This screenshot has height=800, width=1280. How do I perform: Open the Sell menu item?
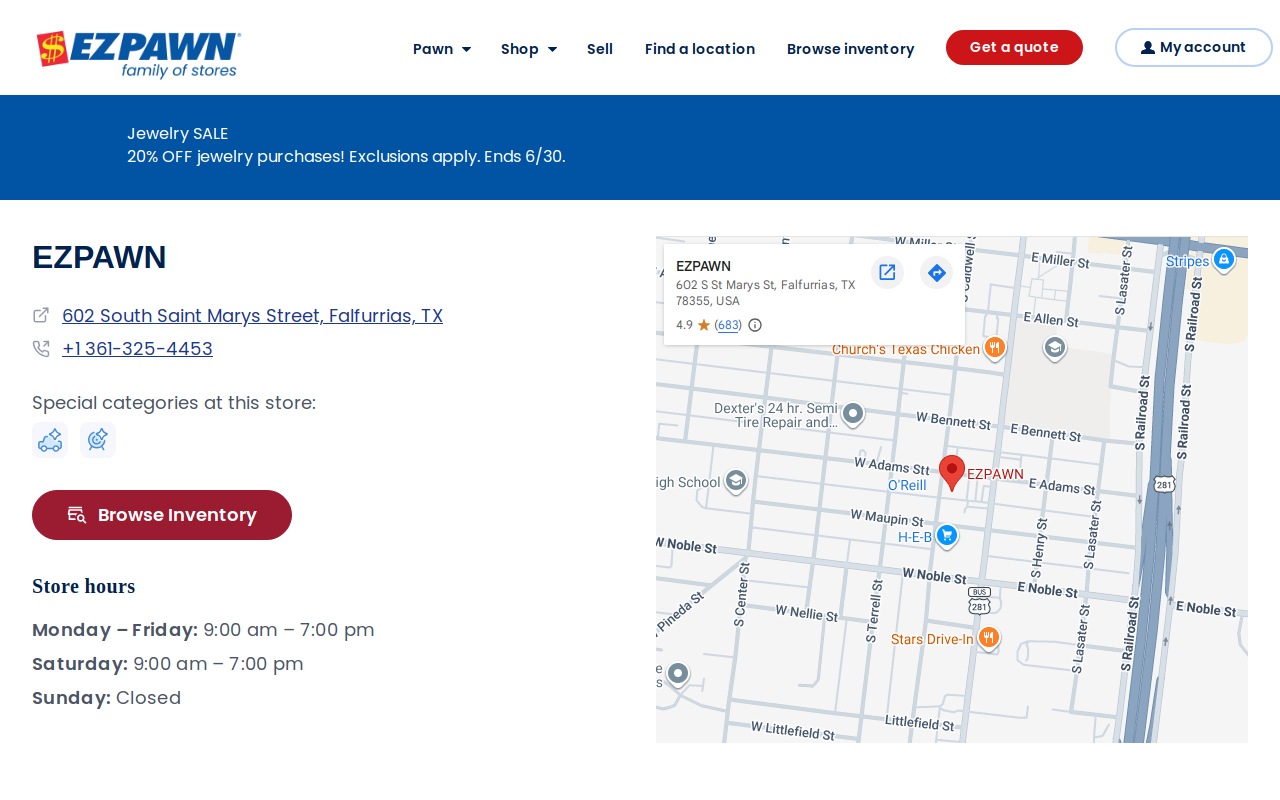click(x=600, y=49)
